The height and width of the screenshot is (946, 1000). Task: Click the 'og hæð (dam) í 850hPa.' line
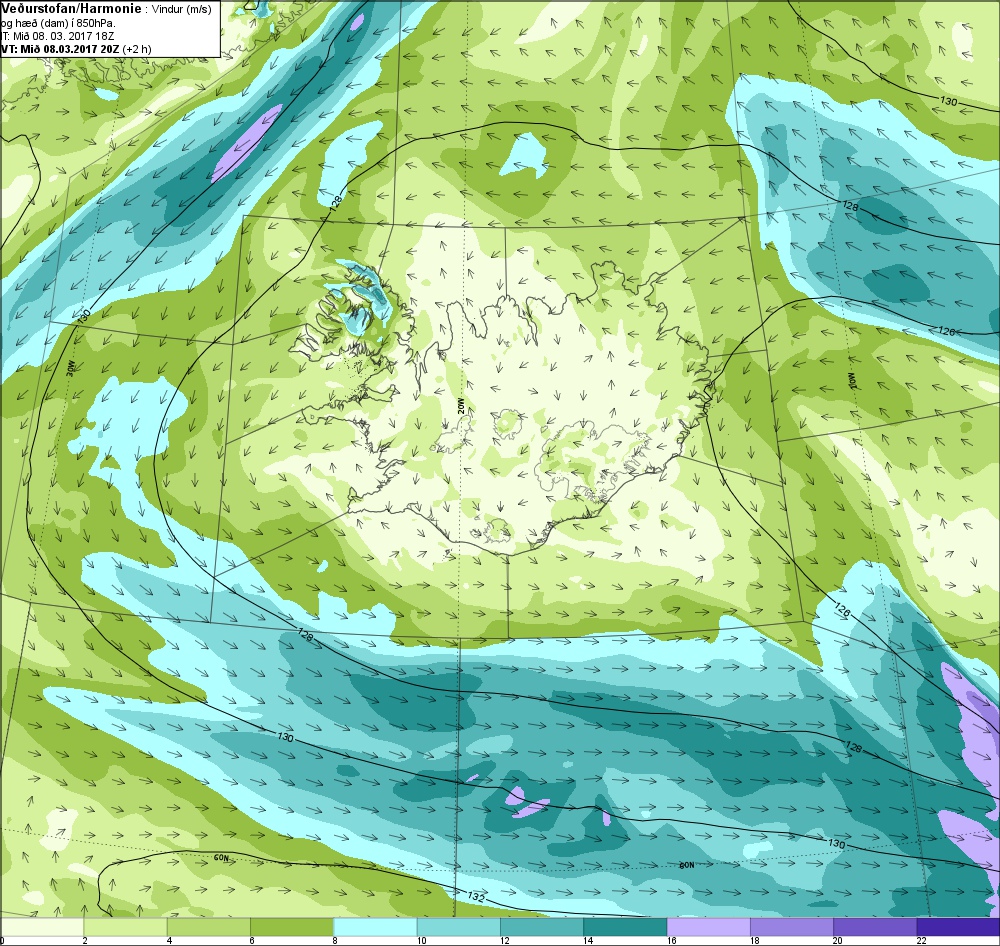[58, 24]
